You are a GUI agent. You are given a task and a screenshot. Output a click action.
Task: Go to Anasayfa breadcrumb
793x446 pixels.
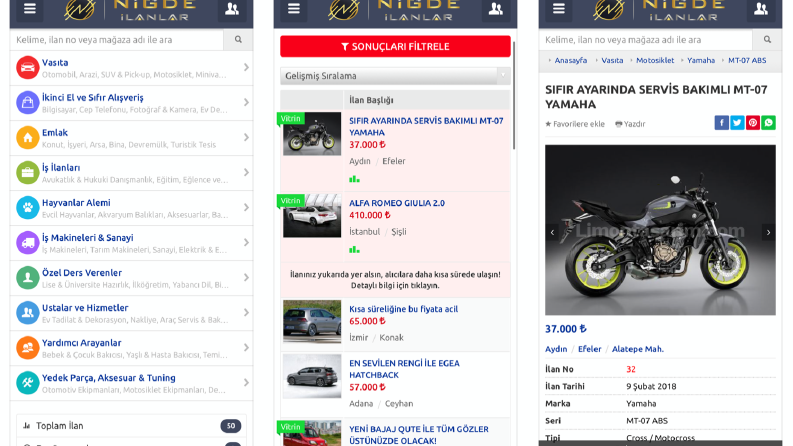tap(570, 60)
